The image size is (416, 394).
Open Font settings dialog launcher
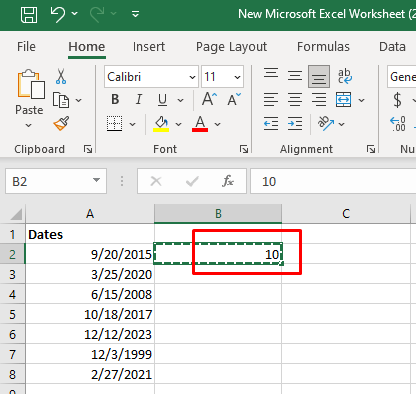tap(244, 149)
